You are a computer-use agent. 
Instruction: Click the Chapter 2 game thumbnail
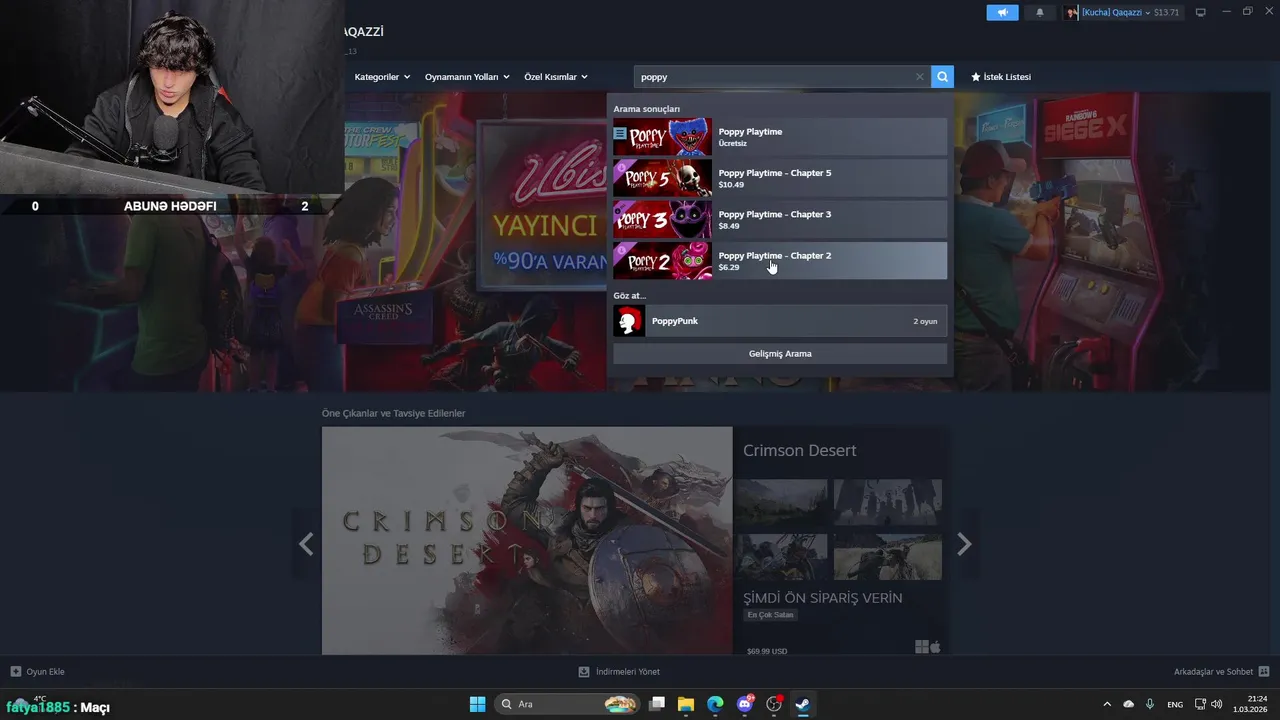(x=662, y=261)
